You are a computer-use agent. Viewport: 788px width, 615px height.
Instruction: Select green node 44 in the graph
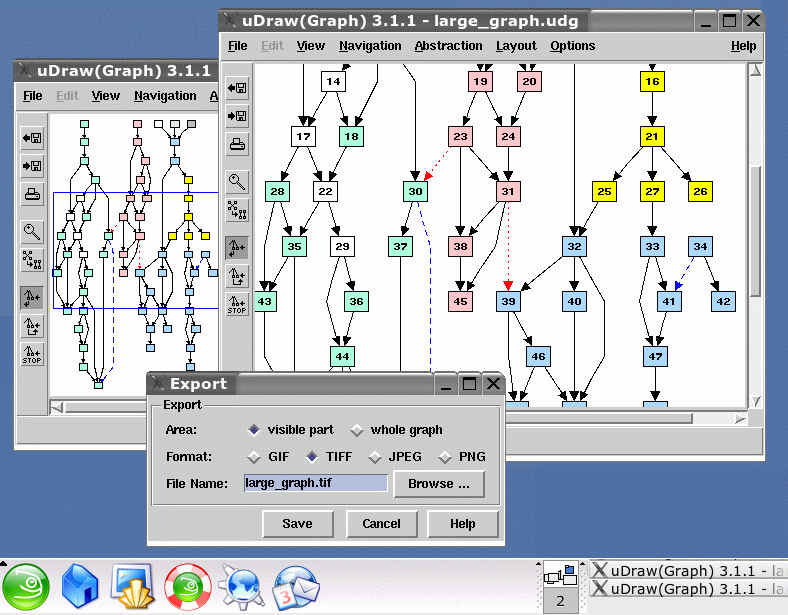click(x=342, y=356)
